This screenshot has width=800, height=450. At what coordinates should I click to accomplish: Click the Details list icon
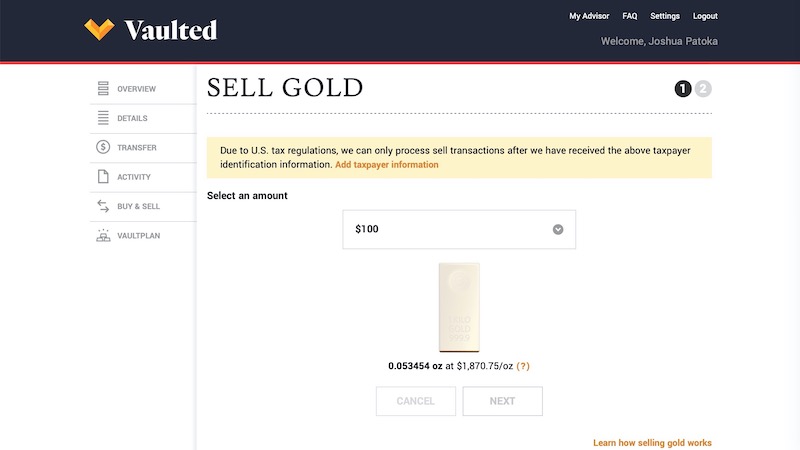point(103,118)
